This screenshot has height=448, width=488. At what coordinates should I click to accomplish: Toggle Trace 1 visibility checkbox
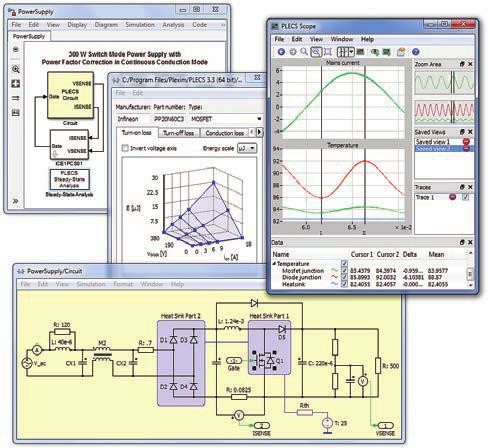tap(465, 197)
